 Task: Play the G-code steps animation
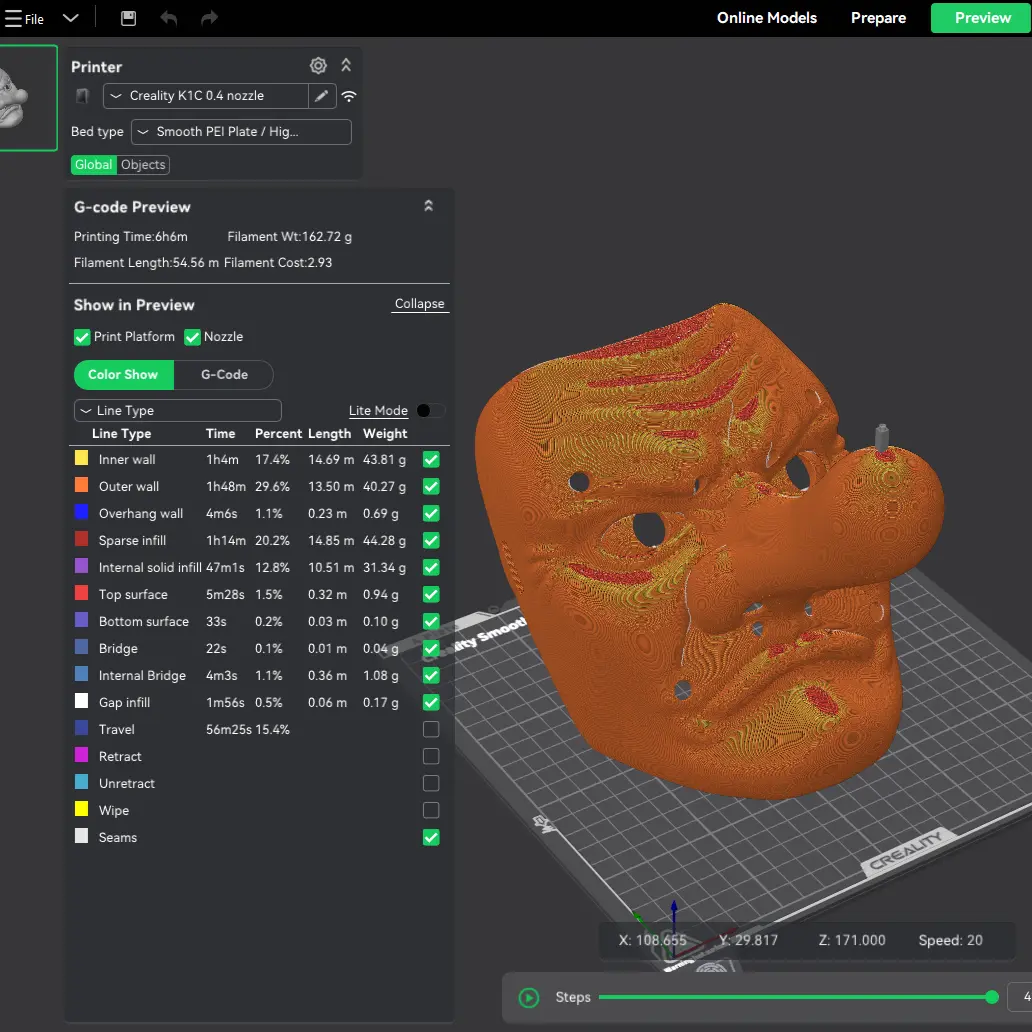click(x=529, y=998)
